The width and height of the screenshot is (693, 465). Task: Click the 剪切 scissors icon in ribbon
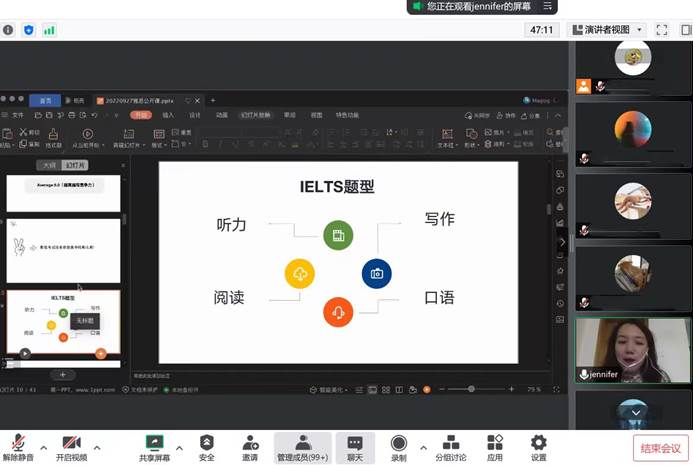[x=24, y=132]
